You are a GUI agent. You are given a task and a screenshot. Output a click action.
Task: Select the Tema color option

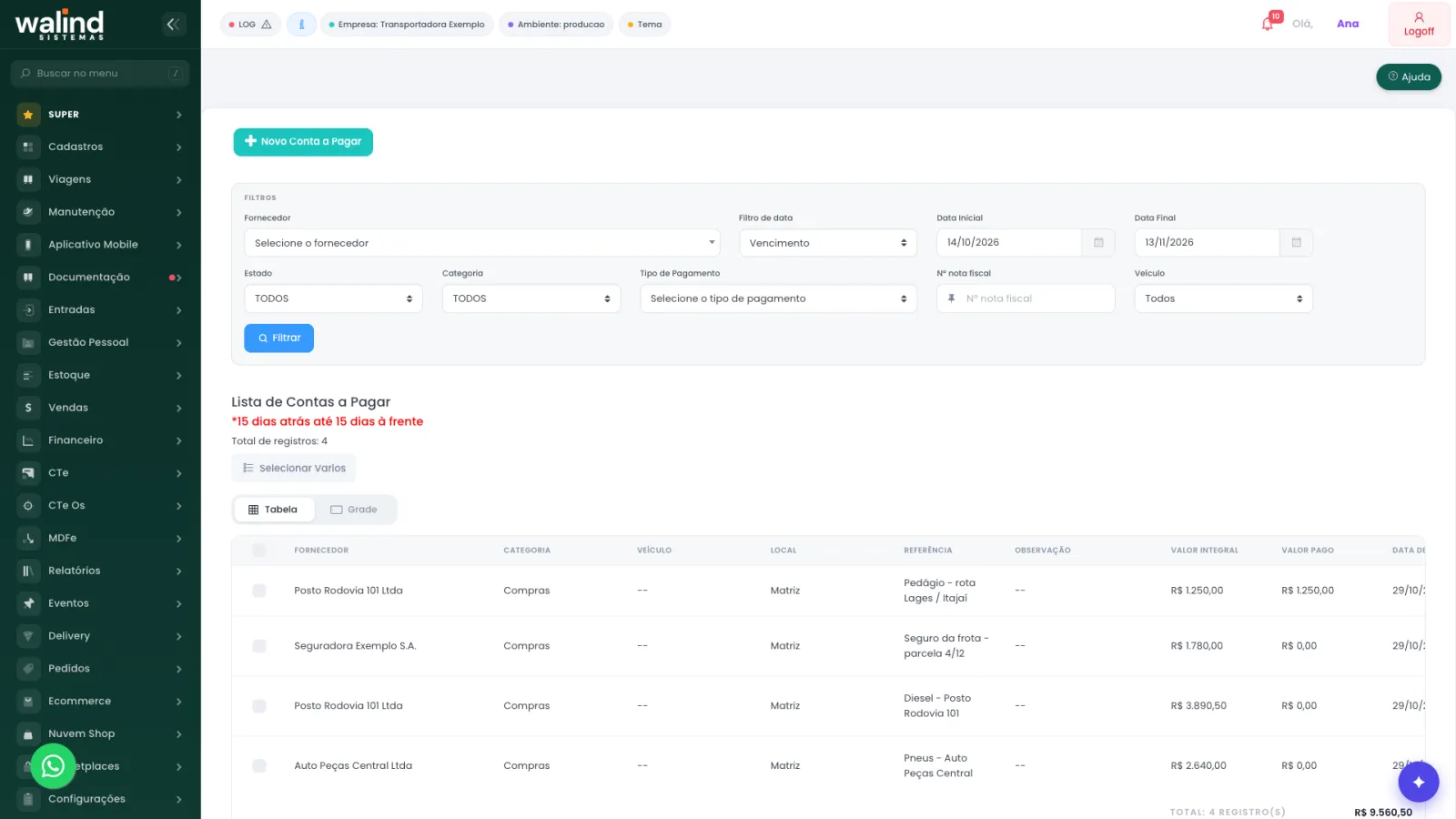[x=644, y=25]
